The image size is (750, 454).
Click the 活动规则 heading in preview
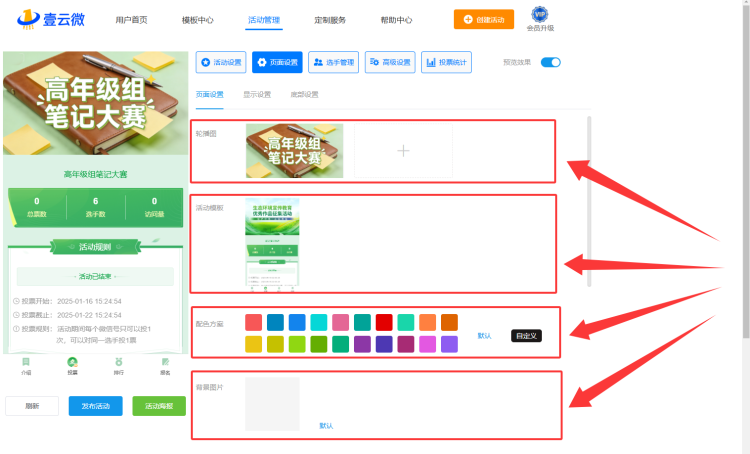(95, 247)
